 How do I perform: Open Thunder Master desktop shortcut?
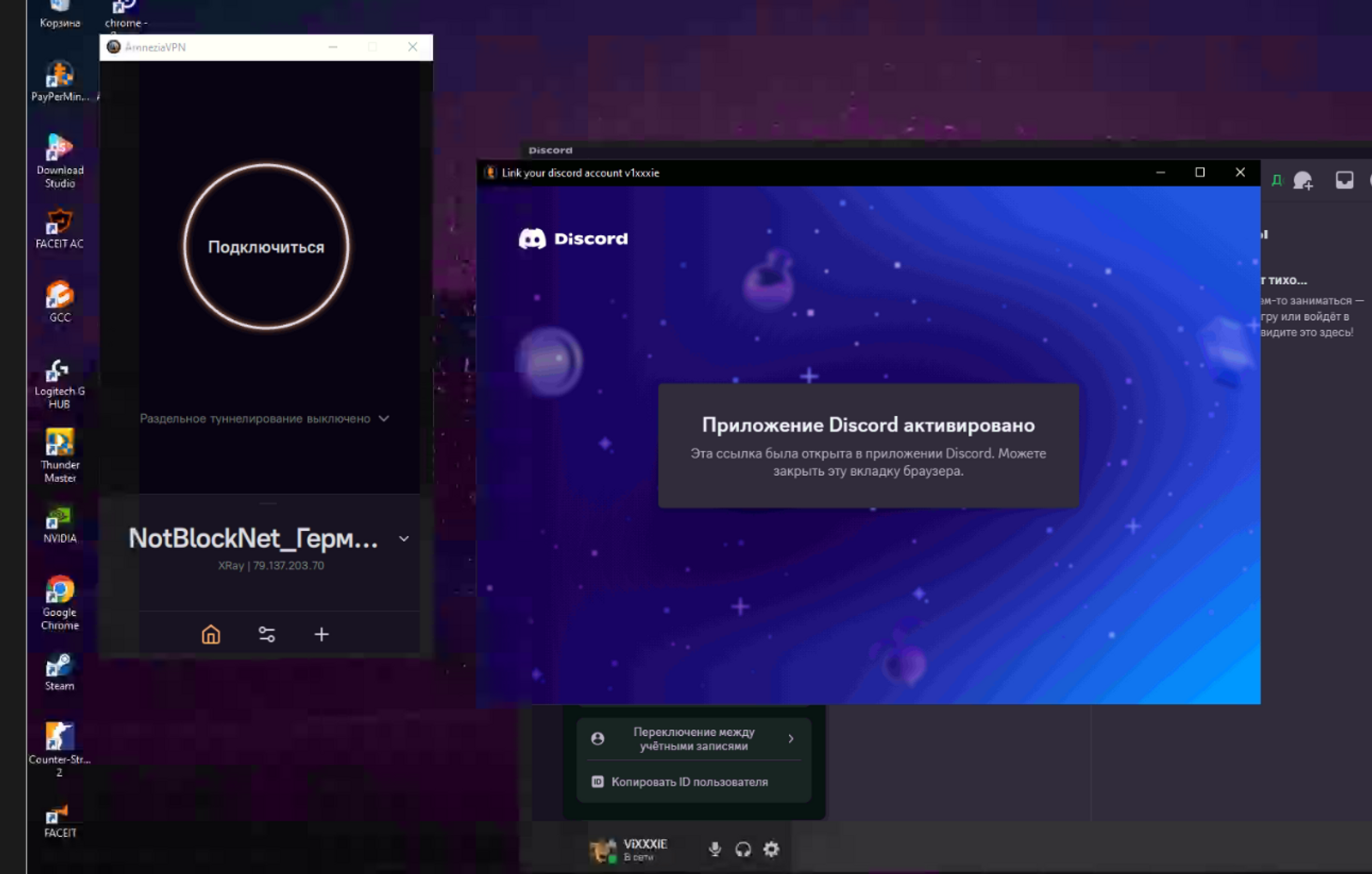60,455
